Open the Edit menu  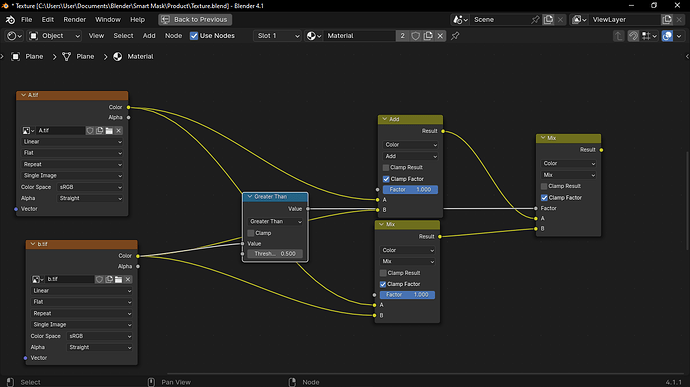click(48, 20)
